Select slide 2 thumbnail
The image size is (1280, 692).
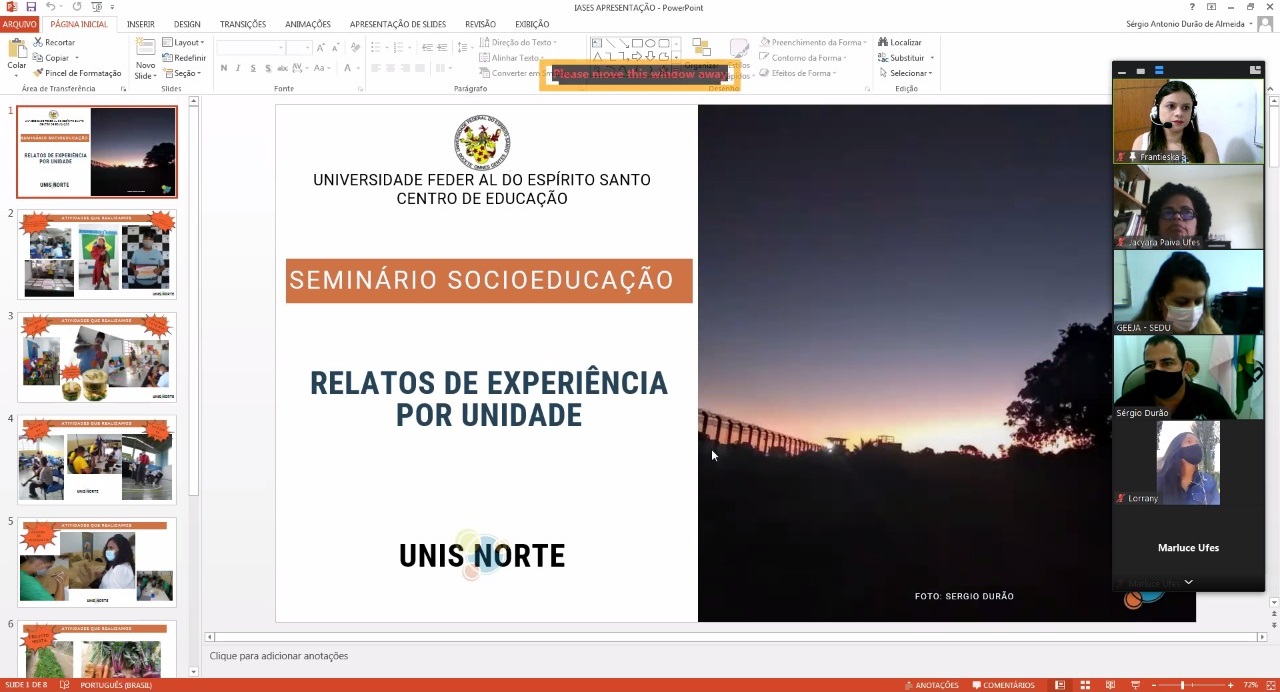97,254
